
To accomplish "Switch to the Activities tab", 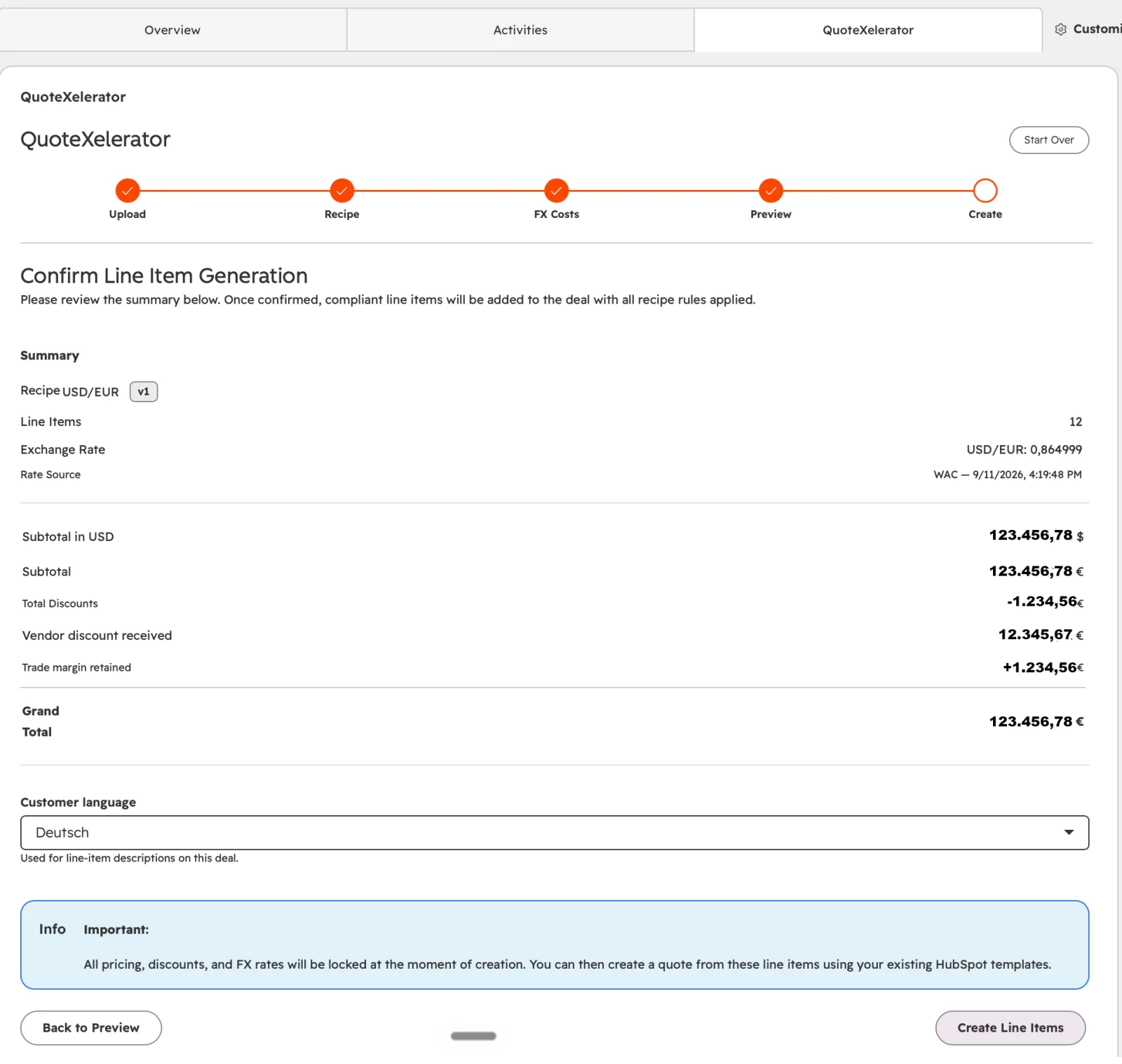I will (520, 30).
